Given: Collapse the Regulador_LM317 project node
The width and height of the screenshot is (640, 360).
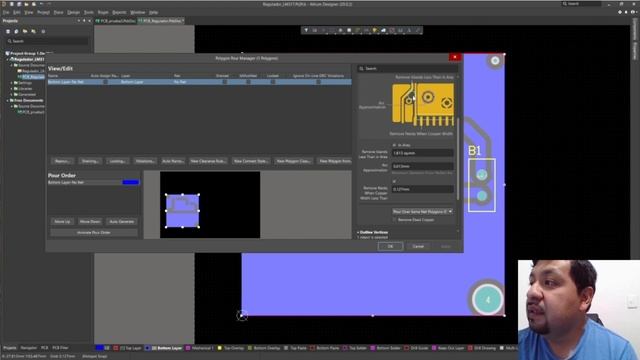Looking at the screenshot, I should tap(7, 59).
